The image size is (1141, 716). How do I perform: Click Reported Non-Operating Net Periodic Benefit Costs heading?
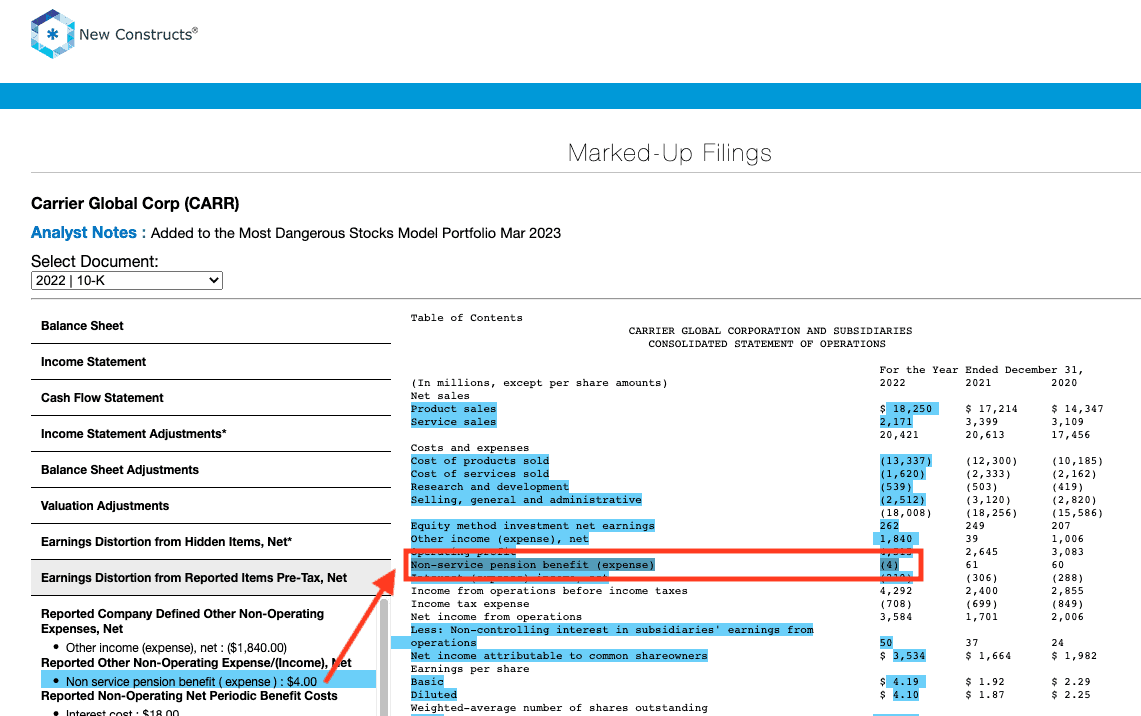189,696
